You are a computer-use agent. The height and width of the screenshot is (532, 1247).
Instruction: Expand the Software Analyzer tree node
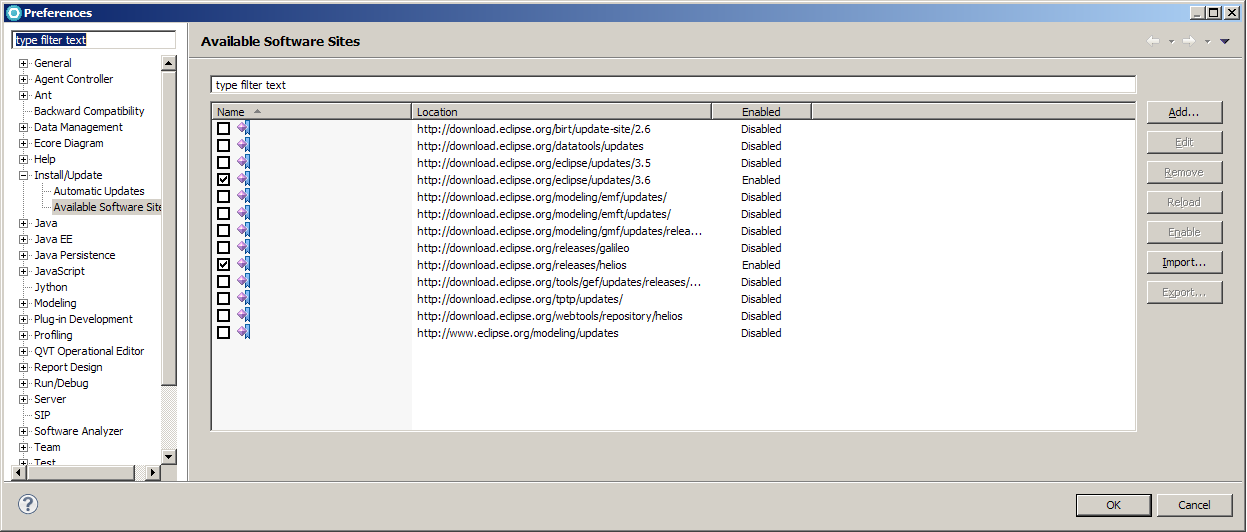(x=24, y=431)
